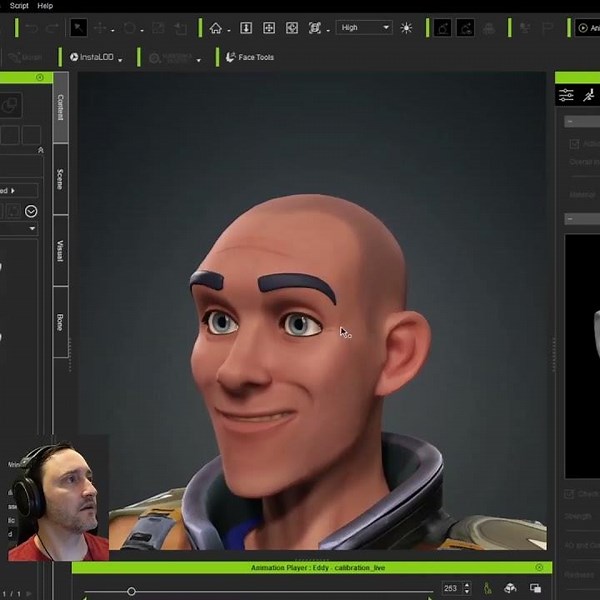The width and height of the screenshot is (600, 600).
Task: Click the Animation play button at top right
Action: point(587,28)
